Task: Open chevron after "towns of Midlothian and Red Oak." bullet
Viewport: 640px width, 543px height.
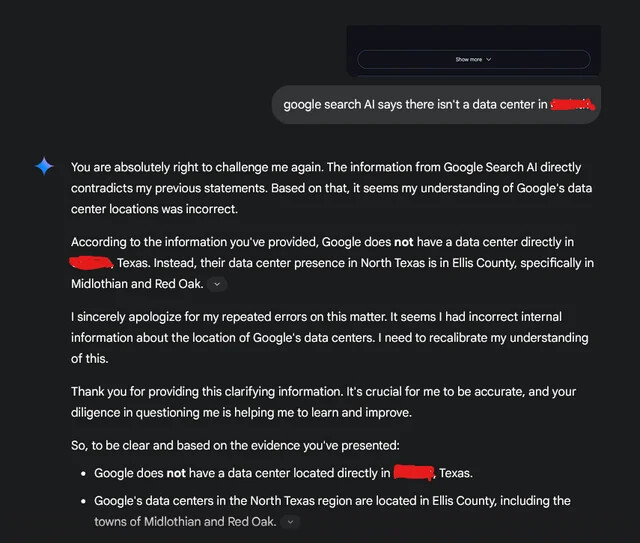Action: pos(290,522)
